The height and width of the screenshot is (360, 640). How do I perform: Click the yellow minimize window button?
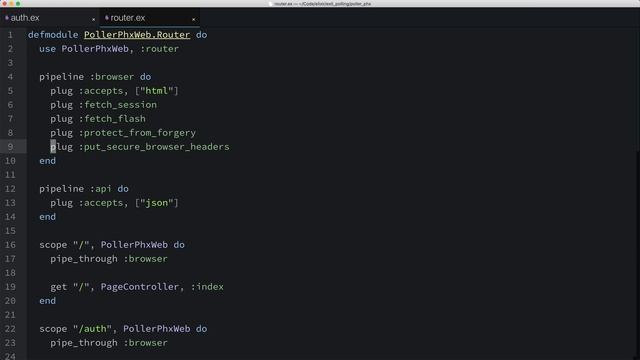pos(11,3)
